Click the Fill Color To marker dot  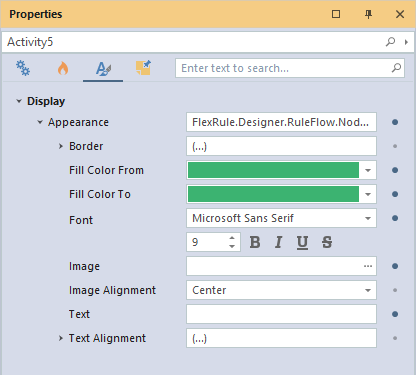(395, 194)
